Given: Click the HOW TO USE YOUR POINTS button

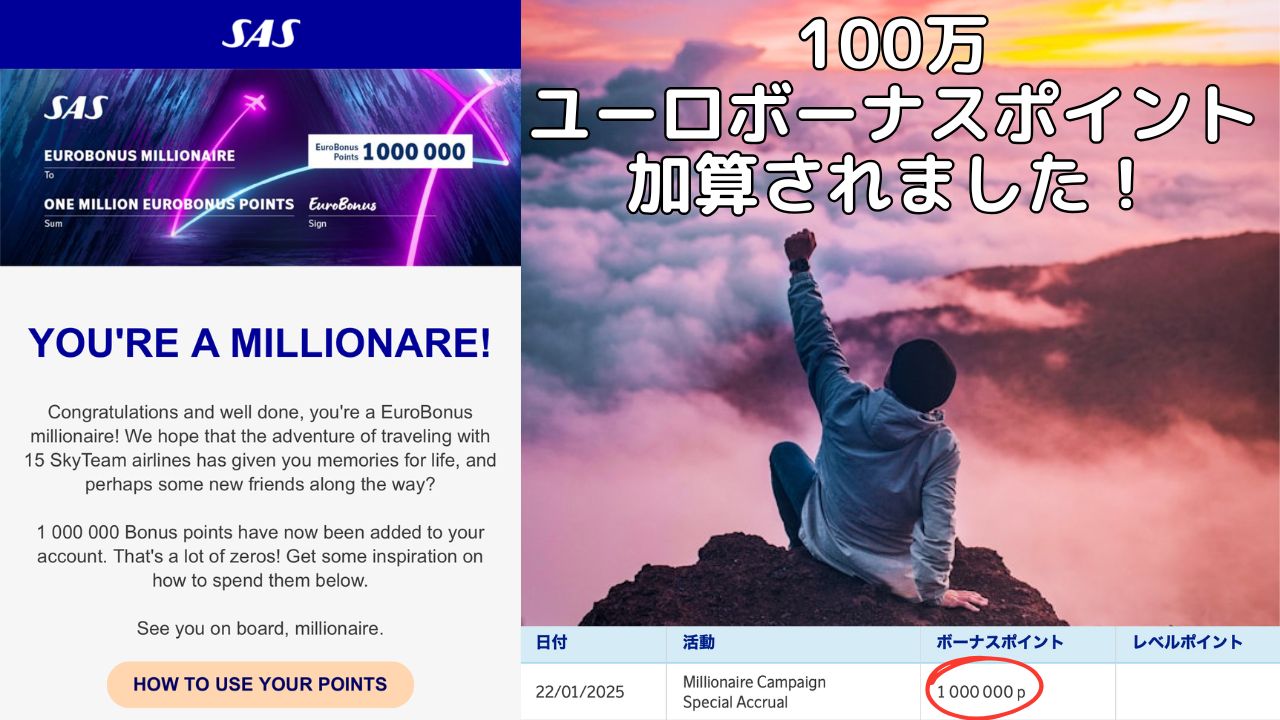Looking at the screenshot, I should pos(260,685).
